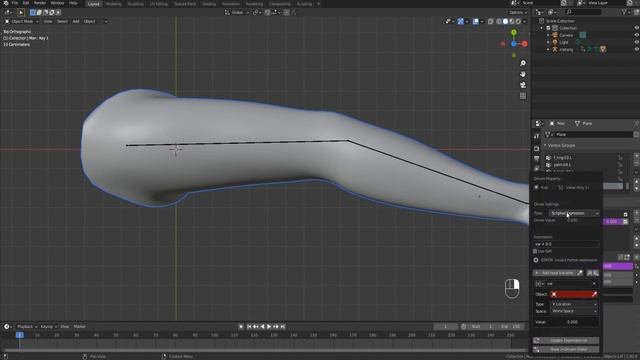Click the driver Expression input field

coord(566,244)
